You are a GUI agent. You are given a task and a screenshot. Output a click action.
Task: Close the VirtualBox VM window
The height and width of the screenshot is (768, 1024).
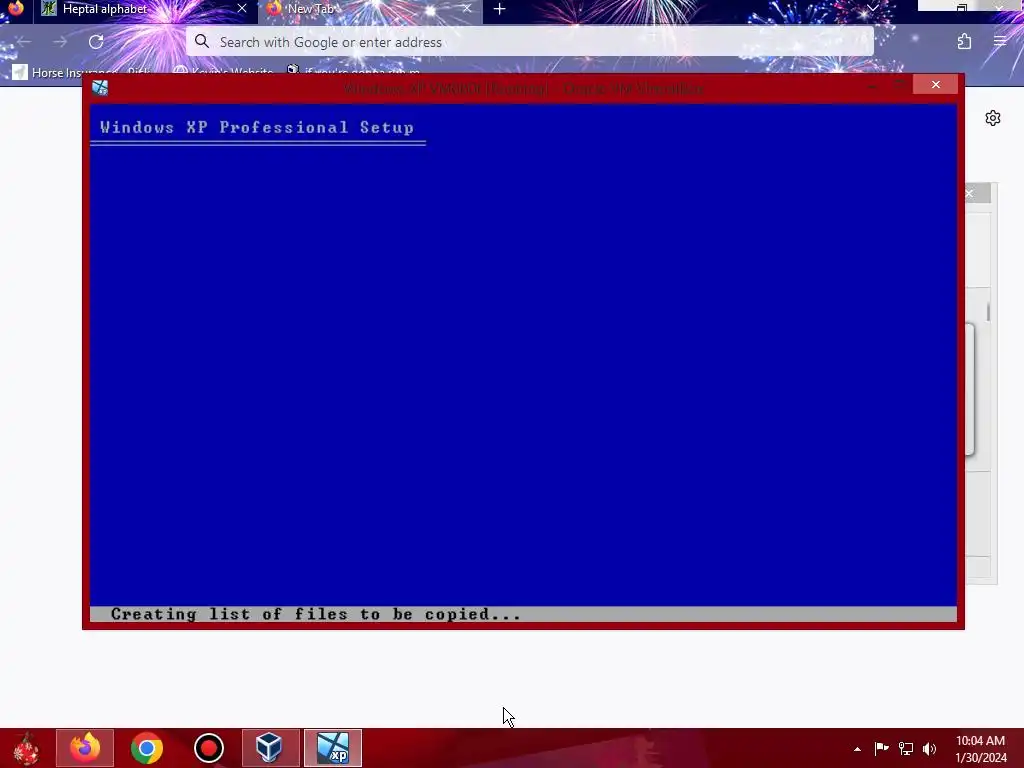(x=935, y=85)
